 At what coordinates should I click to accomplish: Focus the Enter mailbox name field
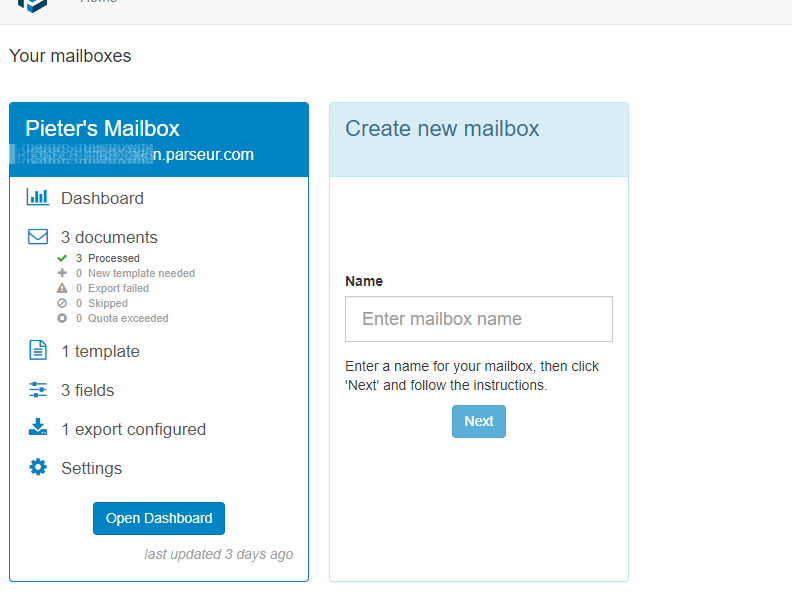pyautogui.click(x=479, y=319)
